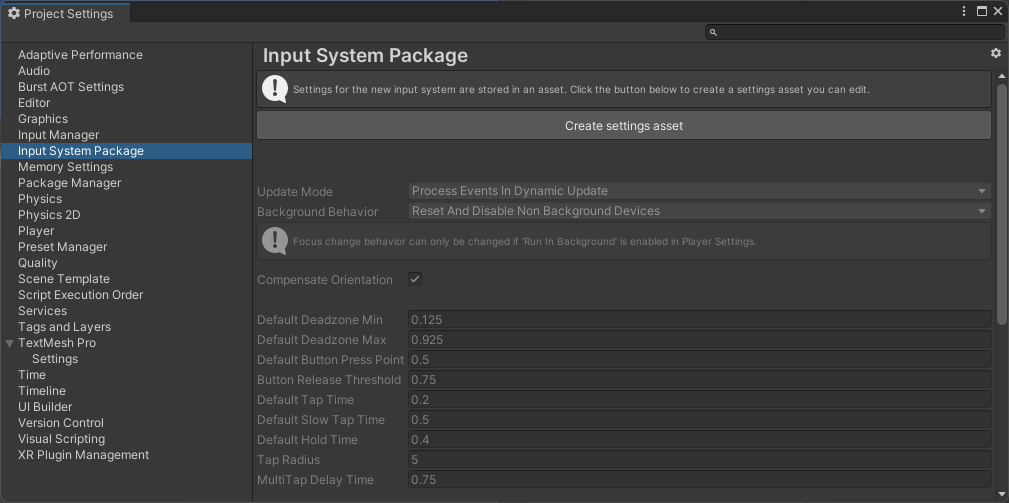Screen dimensions: 1009x503
Task: Select XR Plugin Management
Action: point(84,455)
